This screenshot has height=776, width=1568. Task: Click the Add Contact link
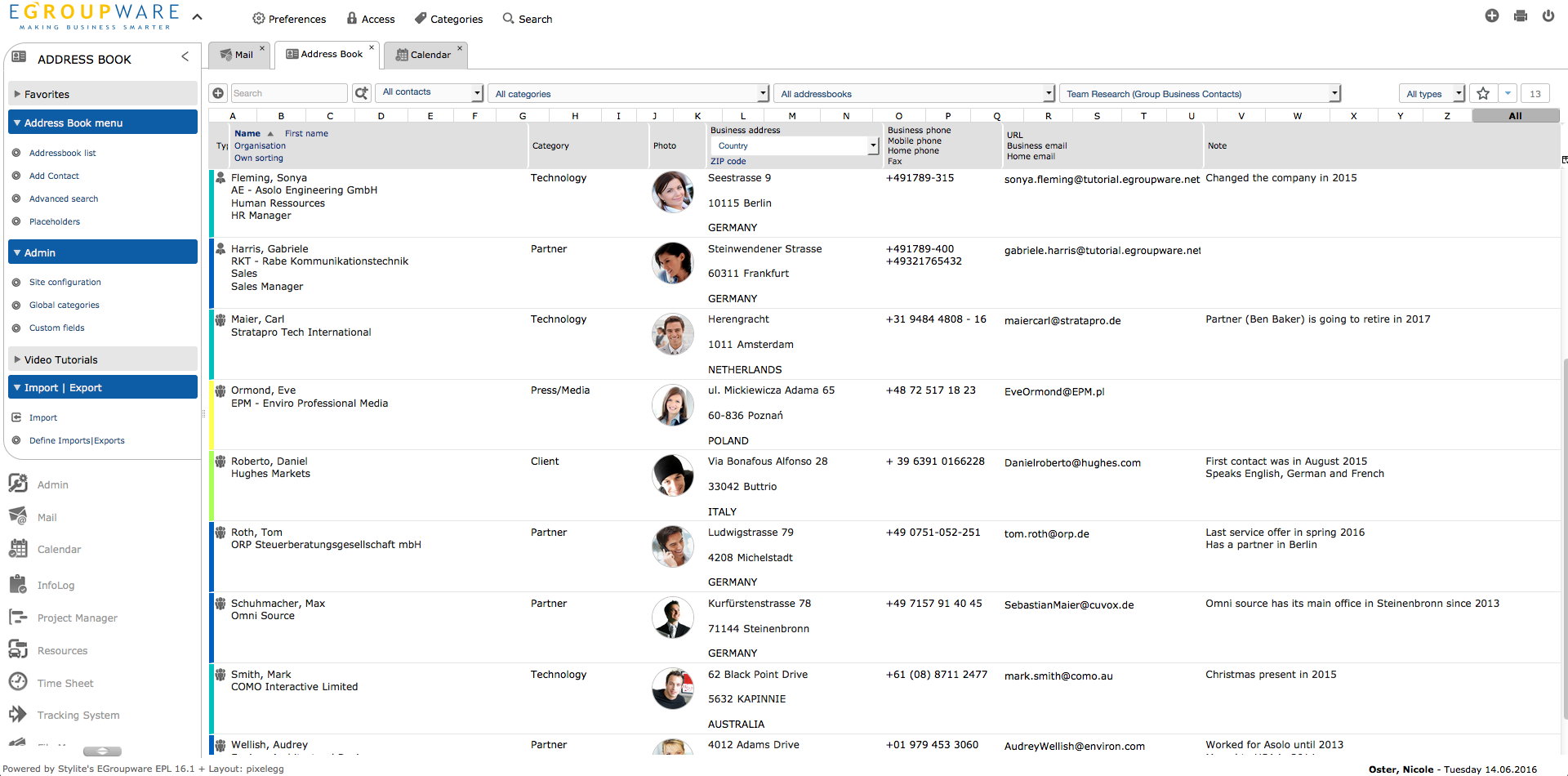point(54,176)
